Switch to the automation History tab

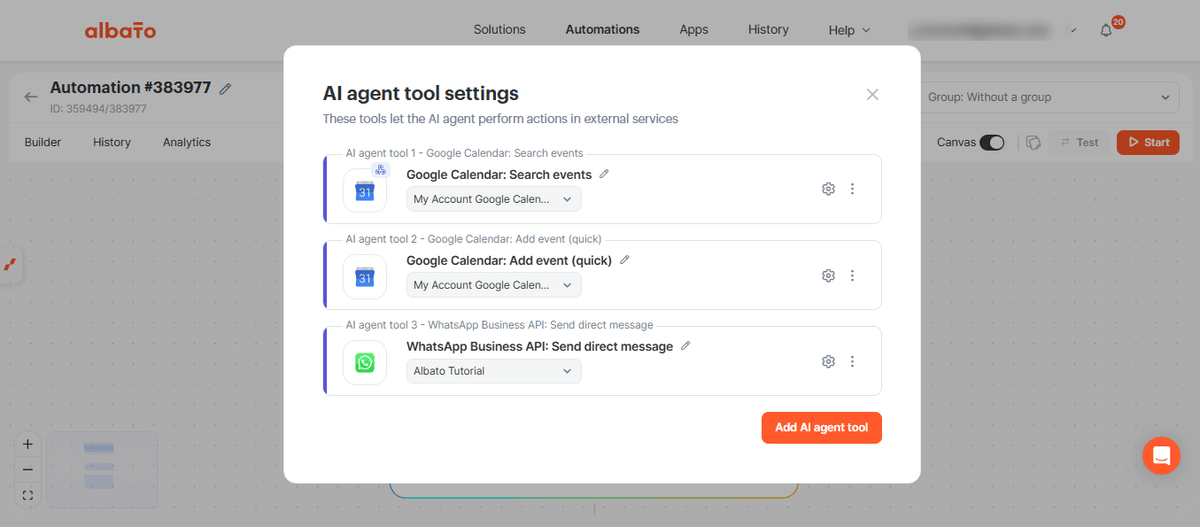(112, 142)
